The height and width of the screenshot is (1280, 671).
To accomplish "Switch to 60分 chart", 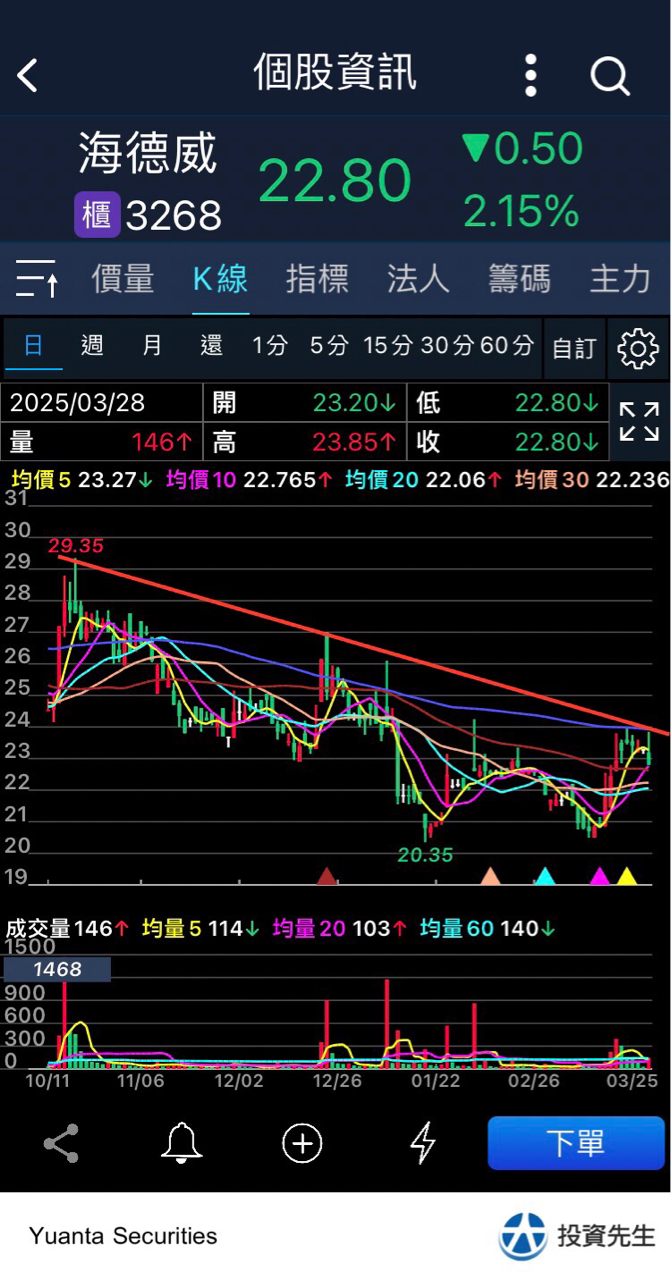I will [507, 346].
